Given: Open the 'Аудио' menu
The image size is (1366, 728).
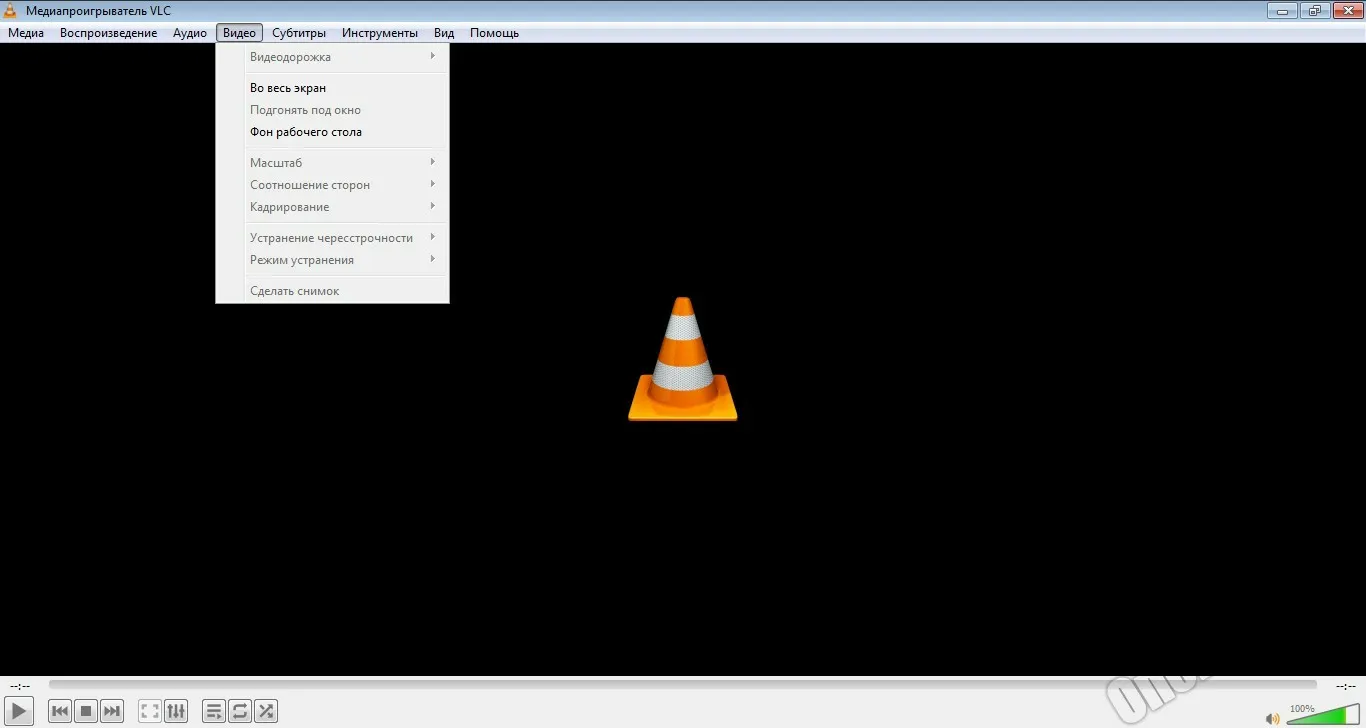Looking at the screenshot, I should (190, 33).
